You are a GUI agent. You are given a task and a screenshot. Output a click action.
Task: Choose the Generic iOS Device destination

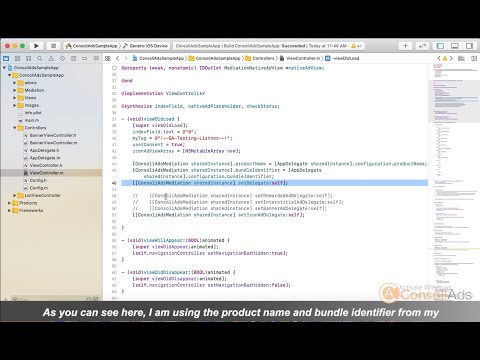point(146,46)
